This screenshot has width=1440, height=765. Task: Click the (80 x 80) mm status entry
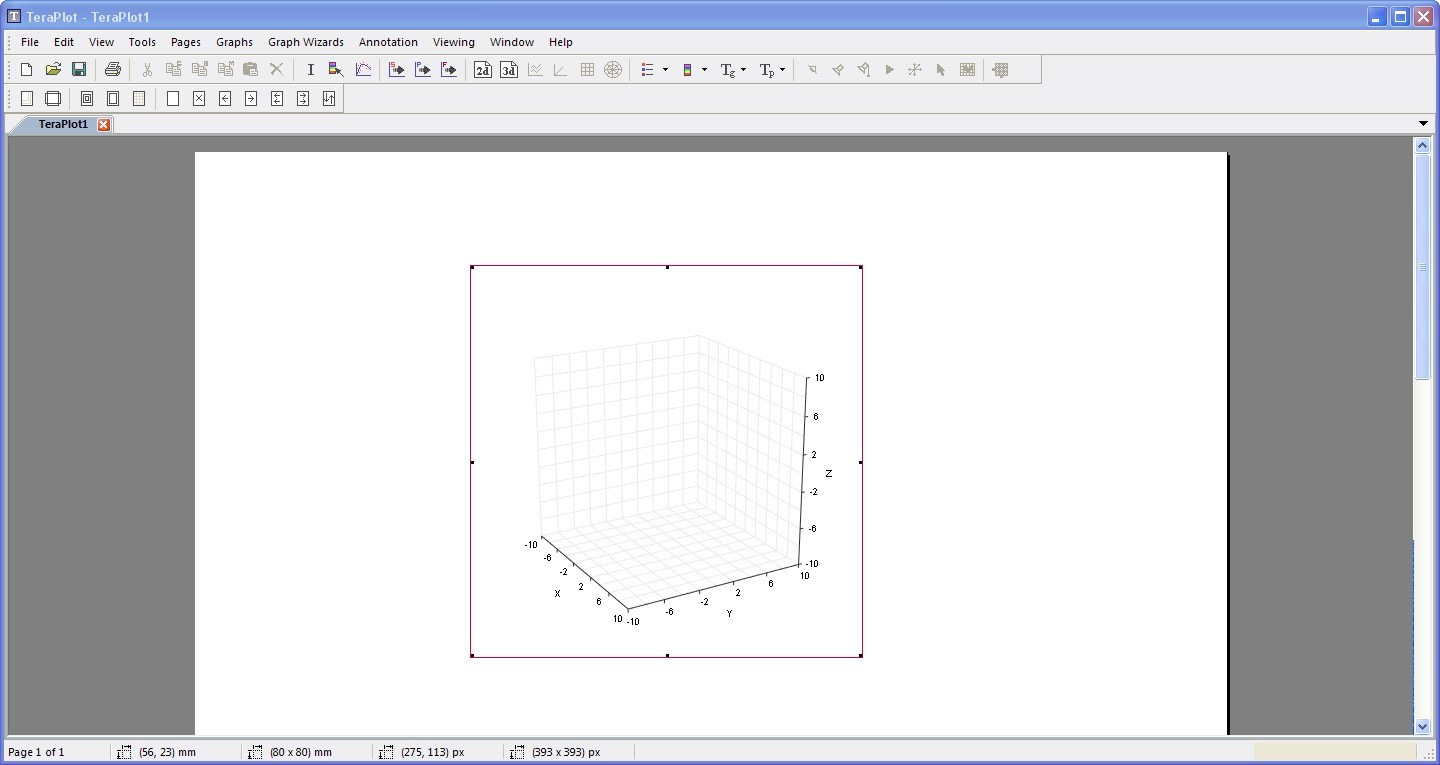coord(300,752)
